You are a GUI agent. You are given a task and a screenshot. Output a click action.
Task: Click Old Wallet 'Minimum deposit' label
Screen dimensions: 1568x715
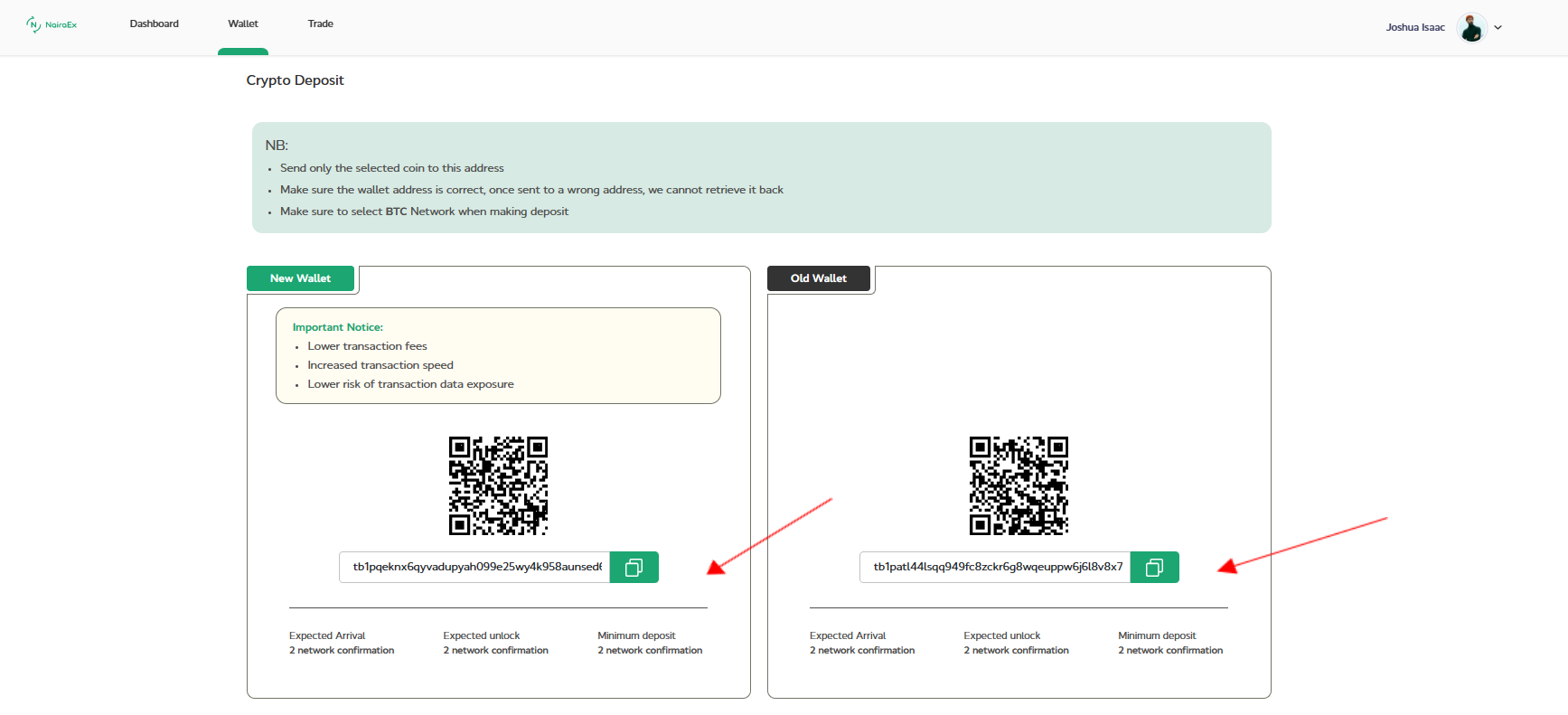tap(1157, 635)
